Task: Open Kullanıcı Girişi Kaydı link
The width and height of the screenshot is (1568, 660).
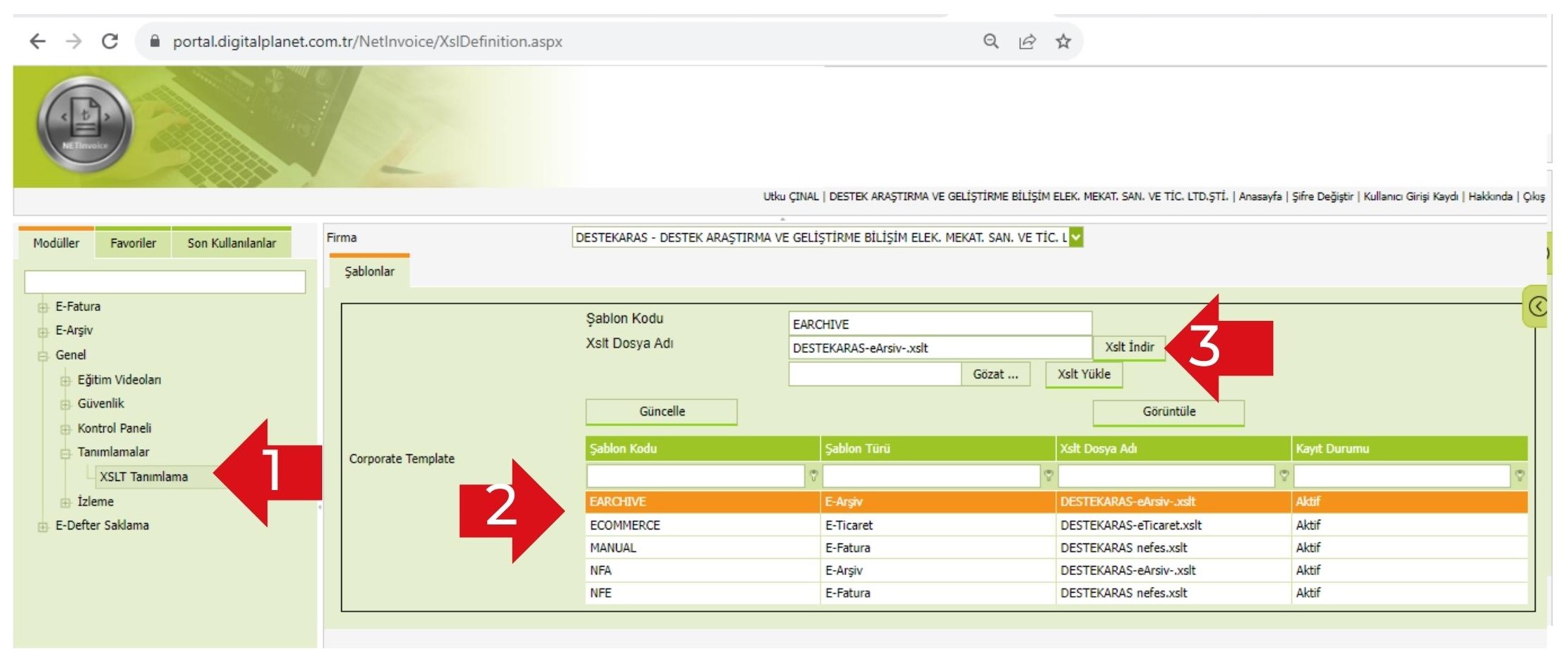Action: pos(1410,197)
